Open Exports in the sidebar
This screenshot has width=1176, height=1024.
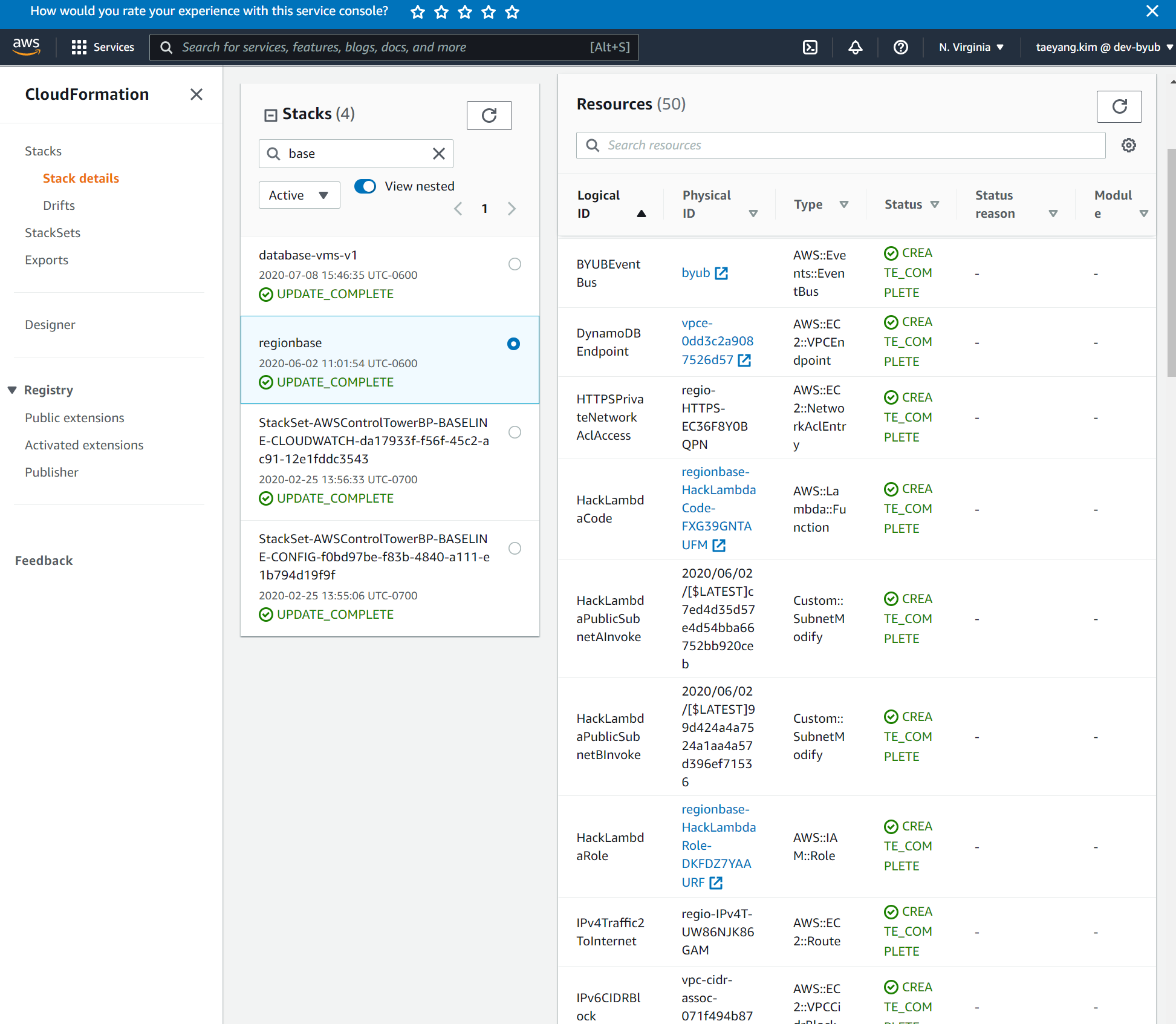click(x=47, y=260)
